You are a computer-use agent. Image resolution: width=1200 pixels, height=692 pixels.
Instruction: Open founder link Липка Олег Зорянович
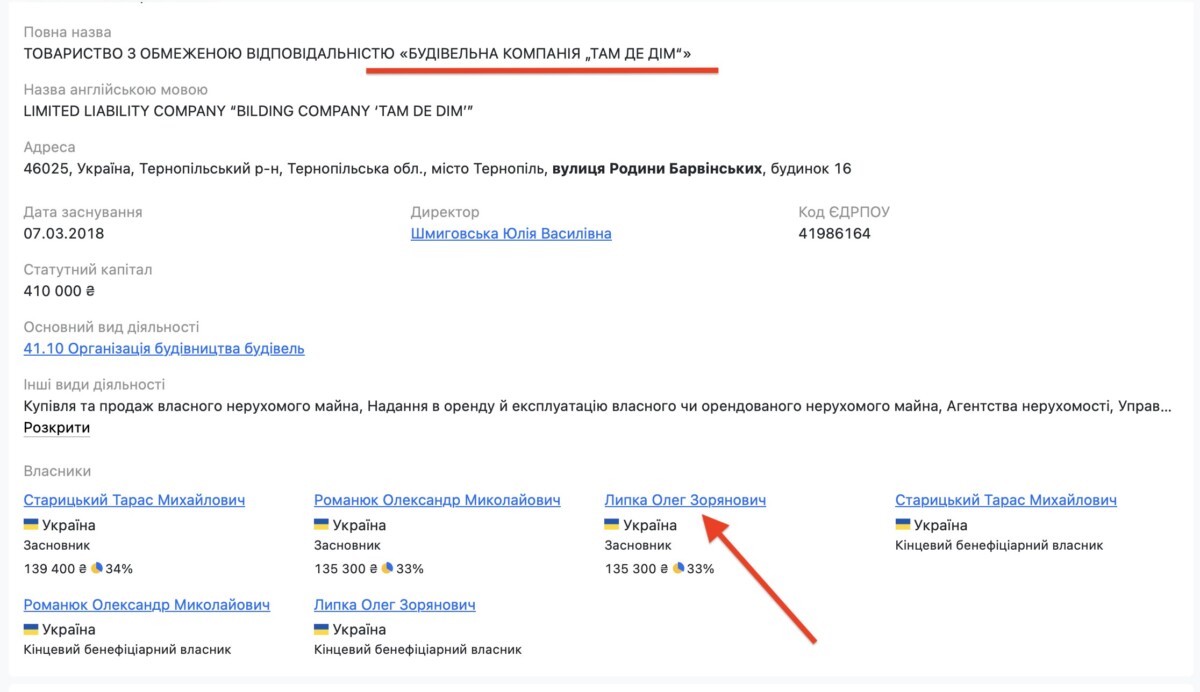(685, 500)
